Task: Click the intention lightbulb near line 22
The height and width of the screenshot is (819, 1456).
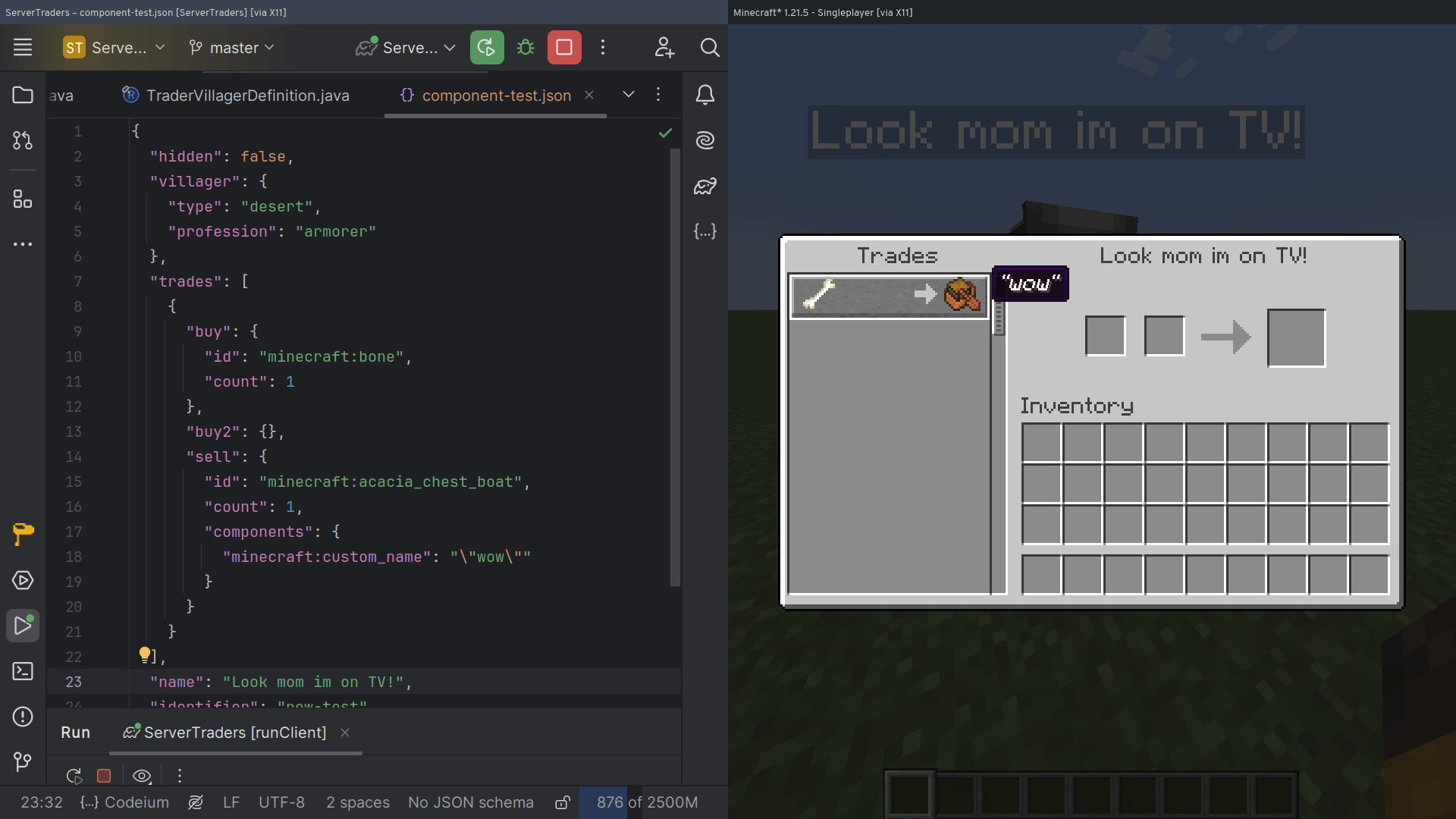Action: [144, 652]
